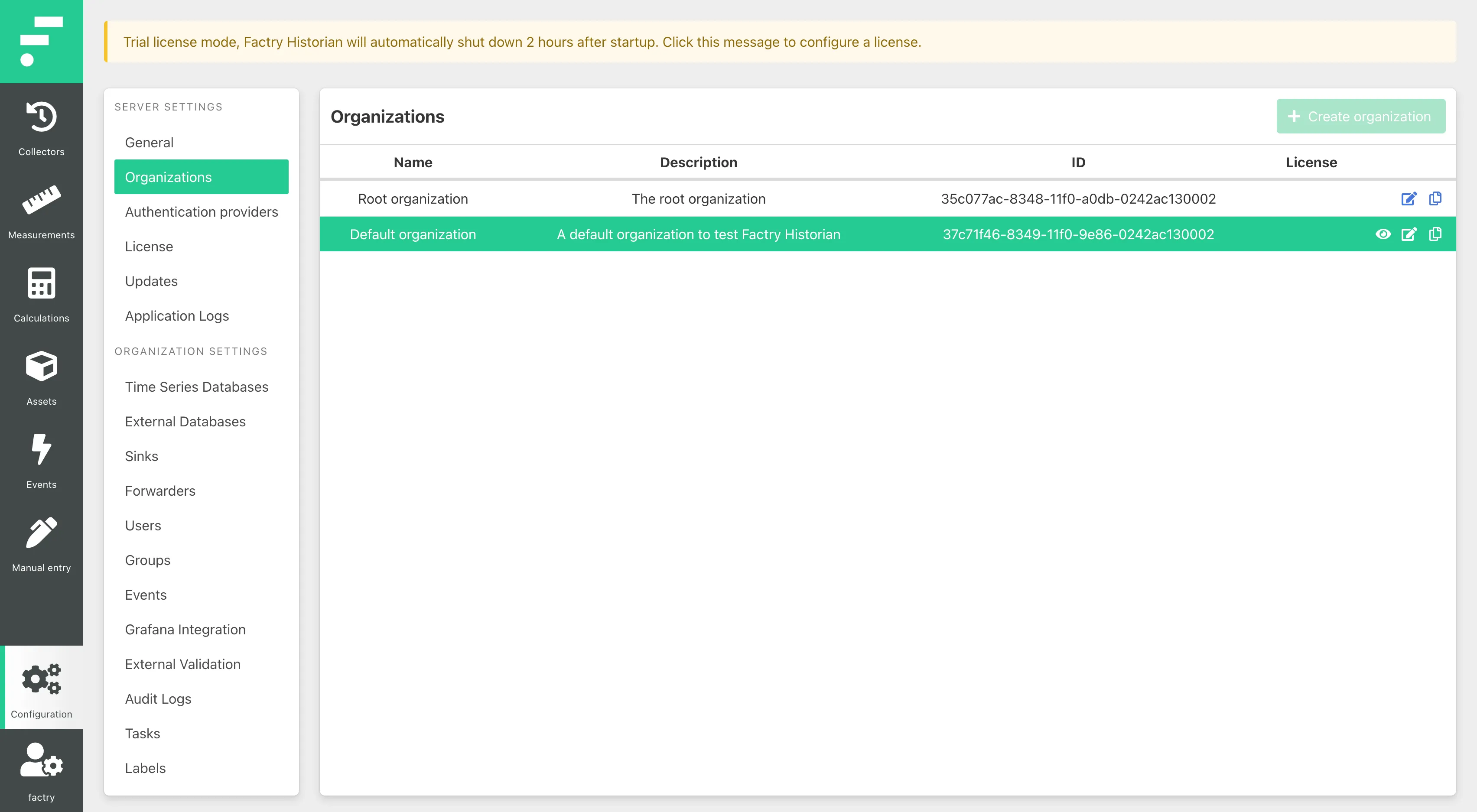Image resolution: width=1477 pixels, height=812 pixels.
Task: Click the Factry logo icon
Action: pos(41,41)
